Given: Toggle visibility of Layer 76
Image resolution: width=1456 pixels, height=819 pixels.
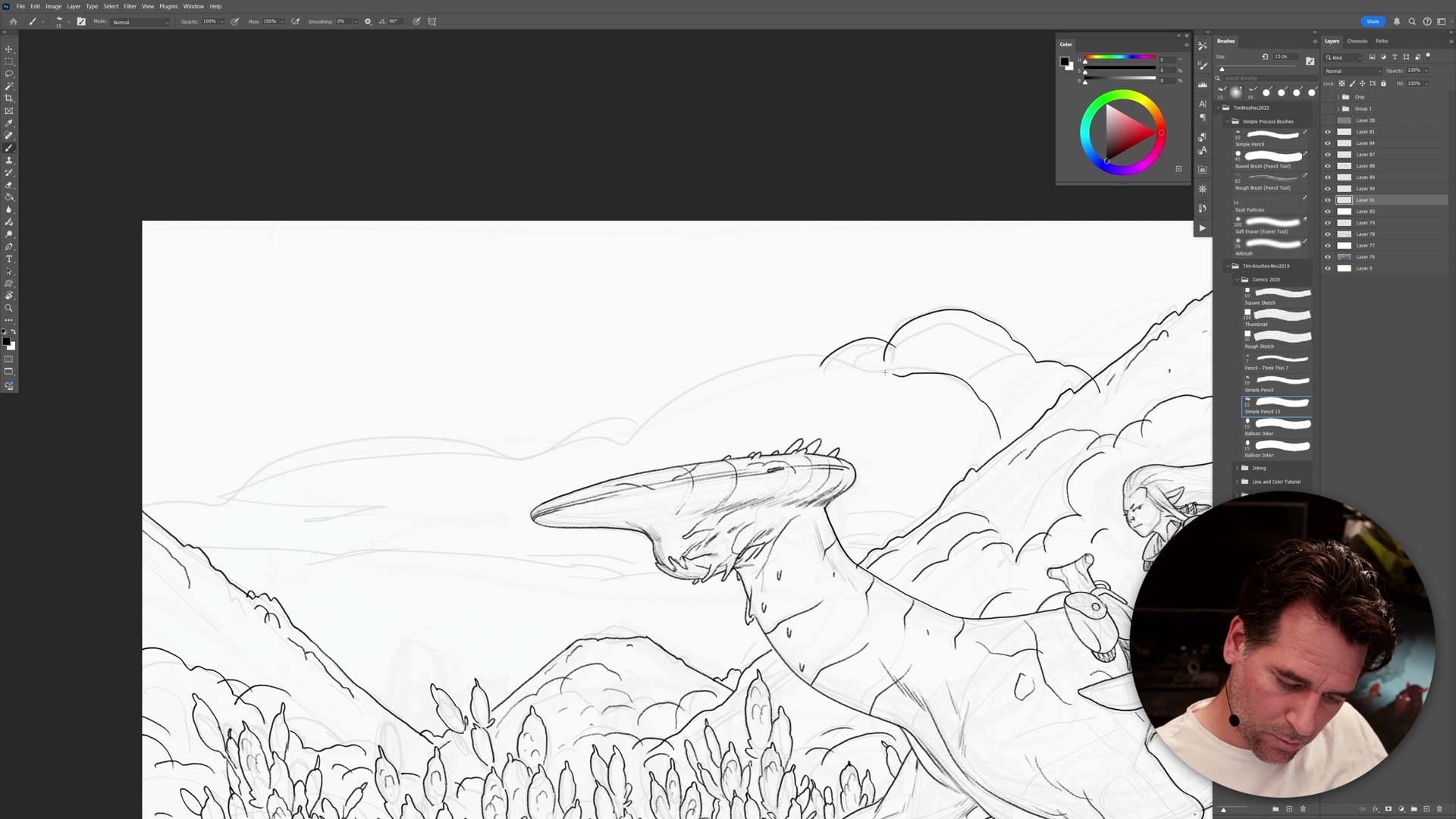Looking at the screenshot, I should point(1328,257).
